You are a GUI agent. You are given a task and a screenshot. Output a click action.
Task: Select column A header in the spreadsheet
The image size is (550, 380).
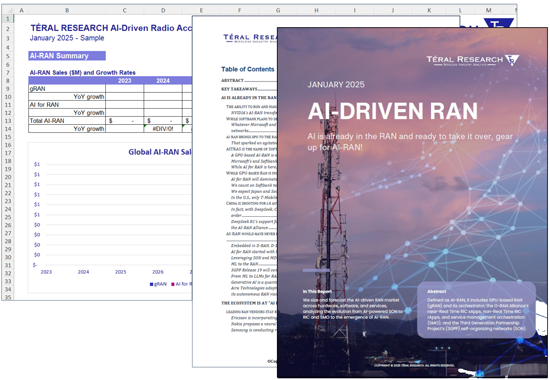[21, 11]
